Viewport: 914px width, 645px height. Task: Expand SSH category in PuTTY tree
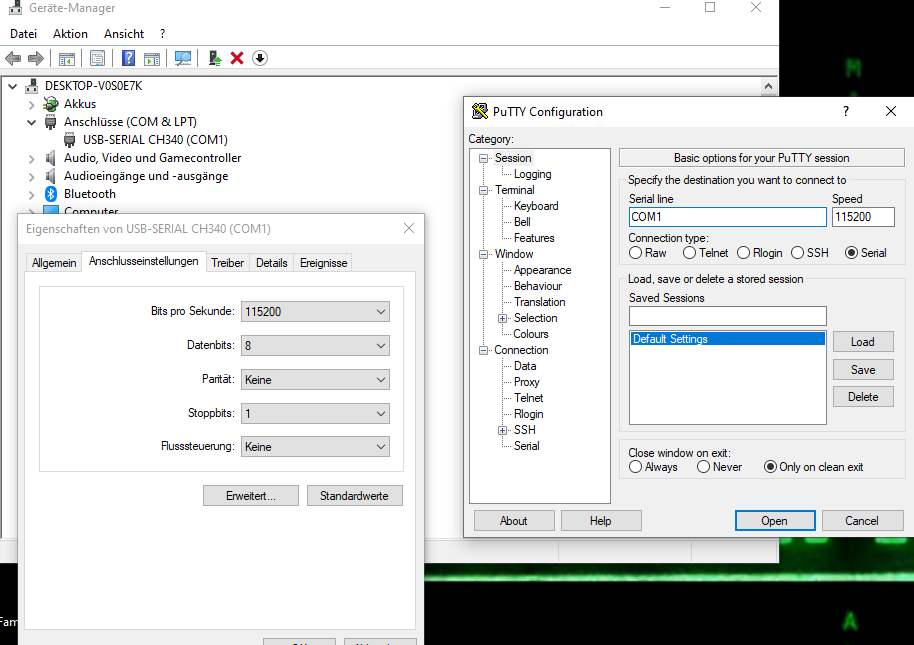(502, 430)
